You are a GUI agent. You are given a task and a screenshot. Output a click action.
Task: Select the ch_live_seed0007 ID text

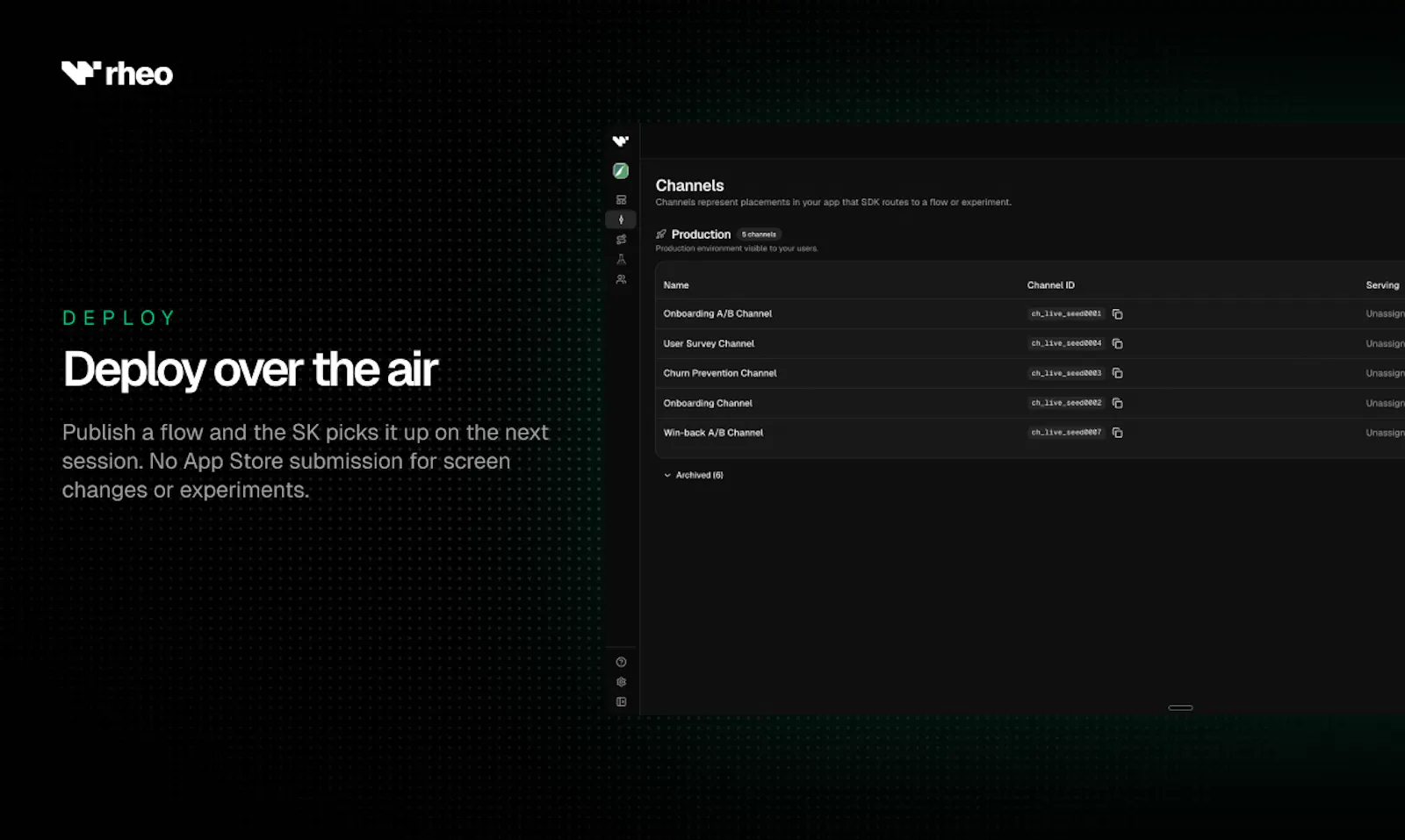(1066, 433)
